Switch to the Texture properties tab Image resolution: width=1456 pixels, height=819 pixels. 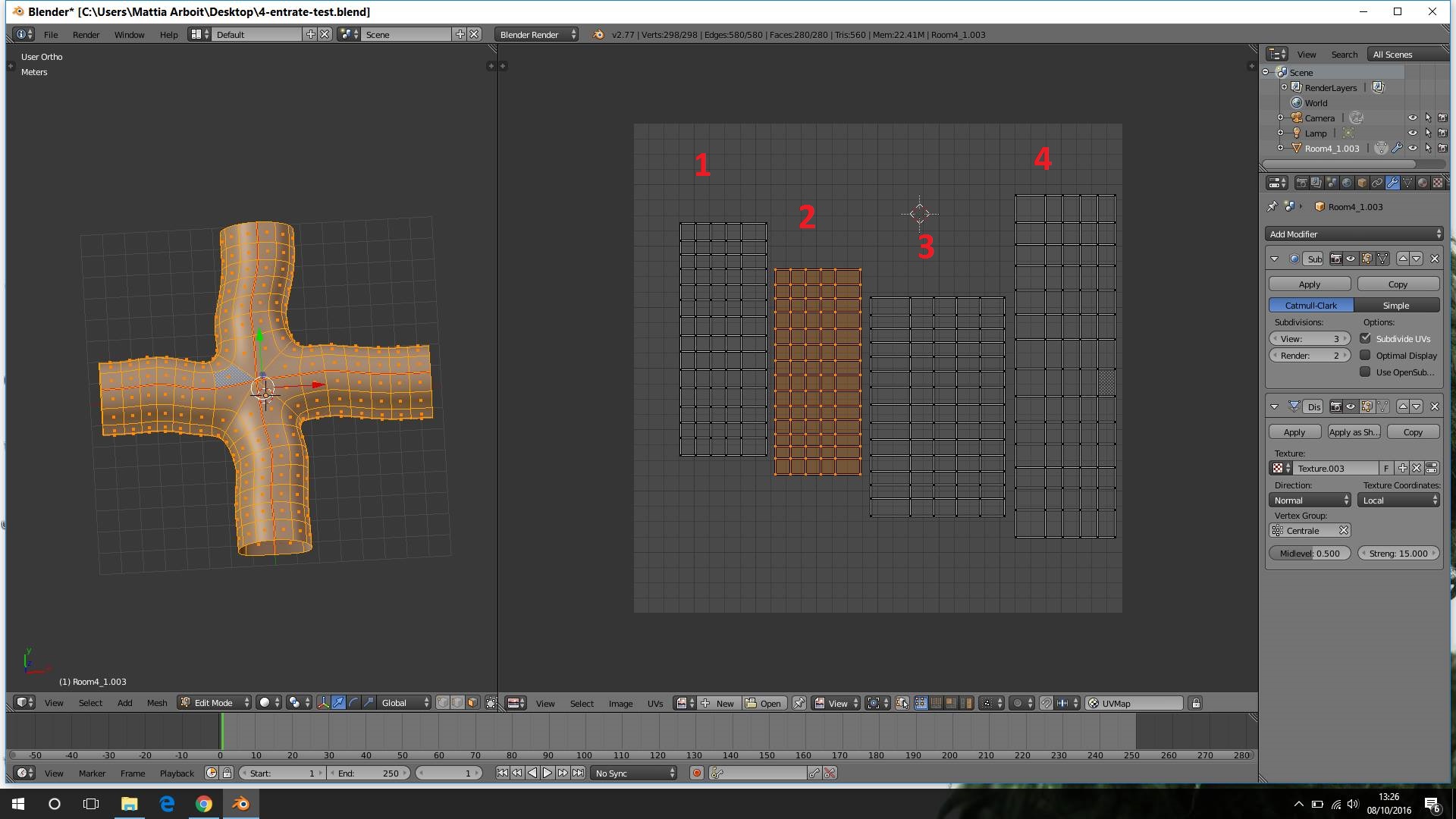(x=1437, y=182)
